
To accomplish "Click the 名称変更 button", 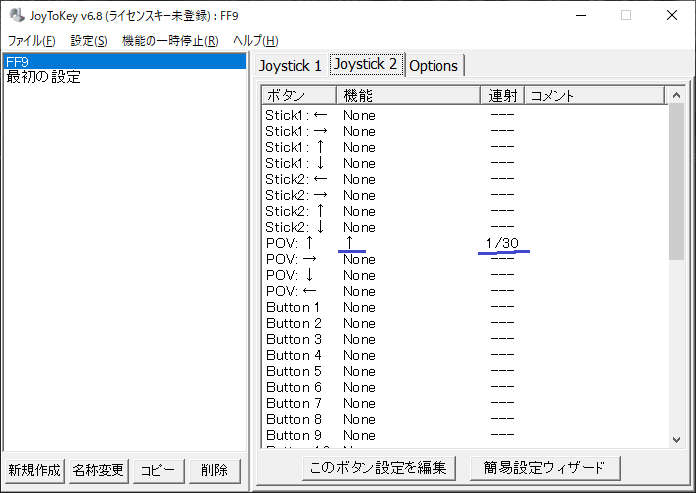I will coord(98,470).
